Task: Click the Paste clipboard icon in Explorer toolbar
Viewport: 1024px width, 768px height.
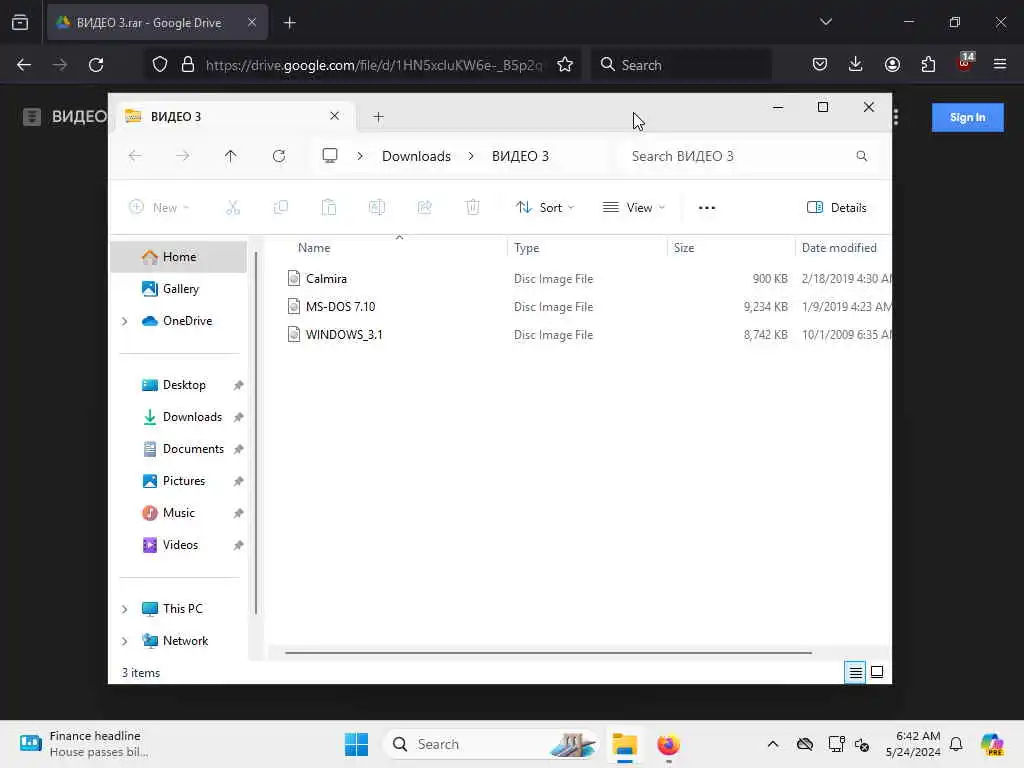Action: (x=328, y=208)
